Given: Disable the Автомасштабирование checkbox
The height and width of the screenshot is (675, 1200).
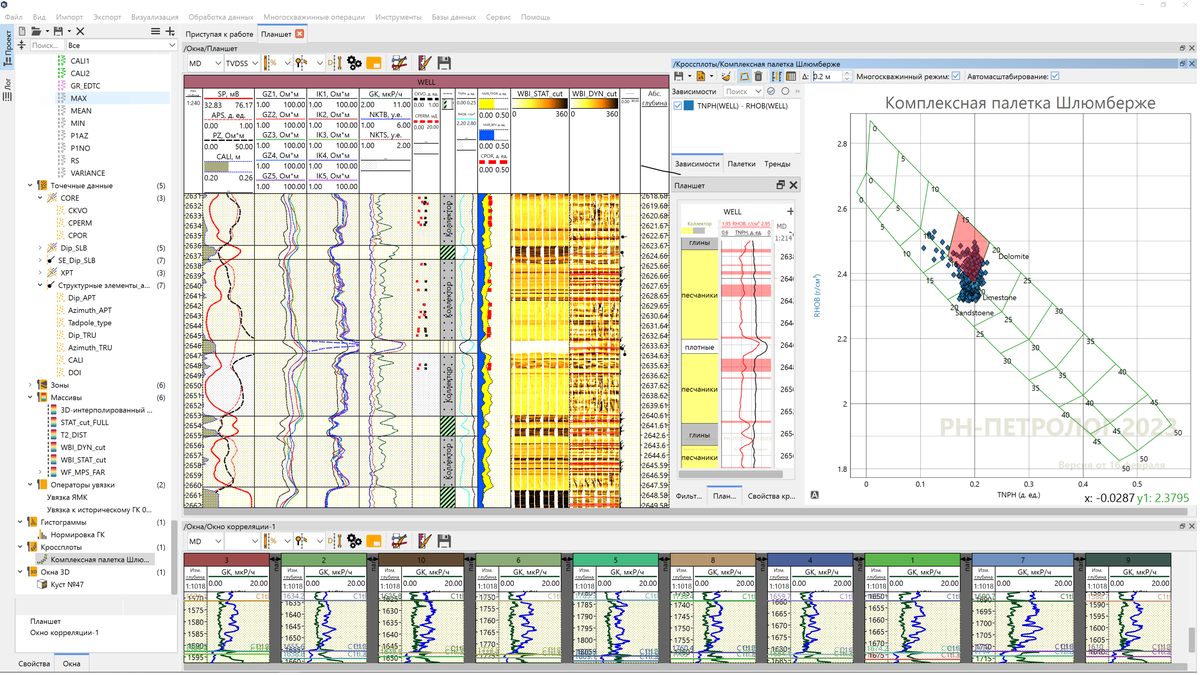Looking at the screenshot, I should pos(1055,76).
